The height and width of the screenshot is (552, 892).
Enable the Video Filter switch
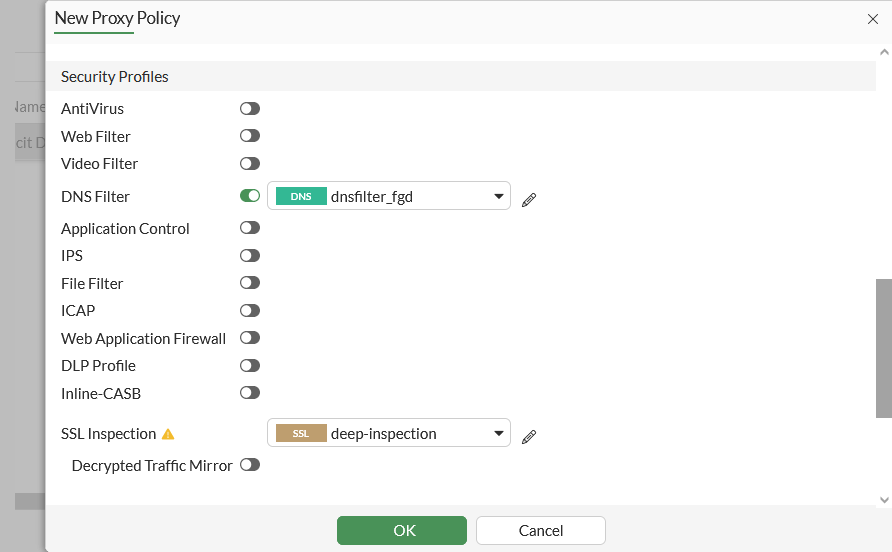pyautogui.click(x=250, y=163)
